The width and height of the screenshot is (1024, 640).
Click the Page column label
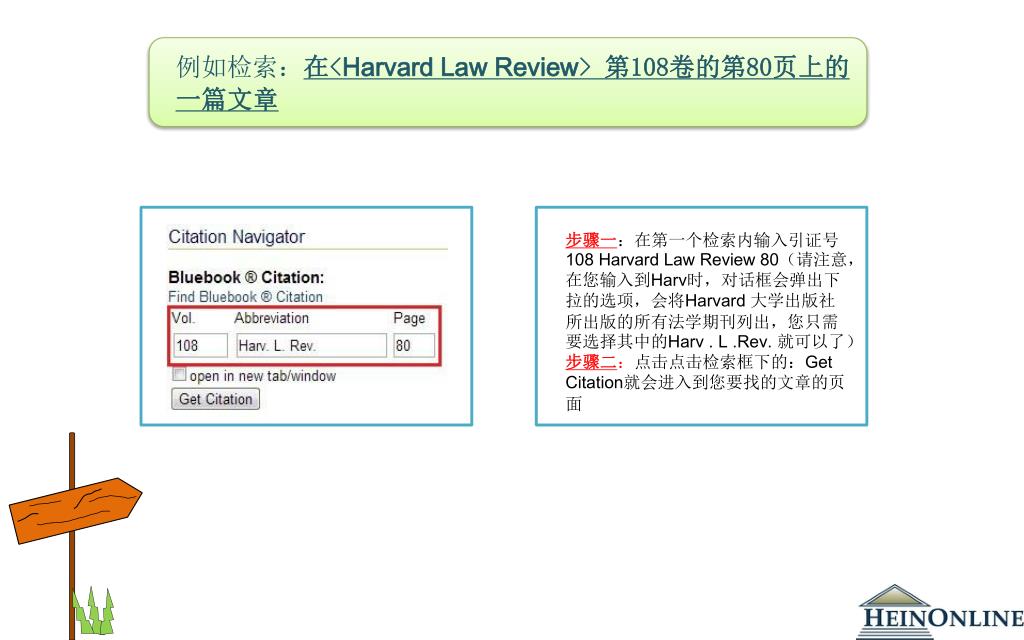pos(409,318)
